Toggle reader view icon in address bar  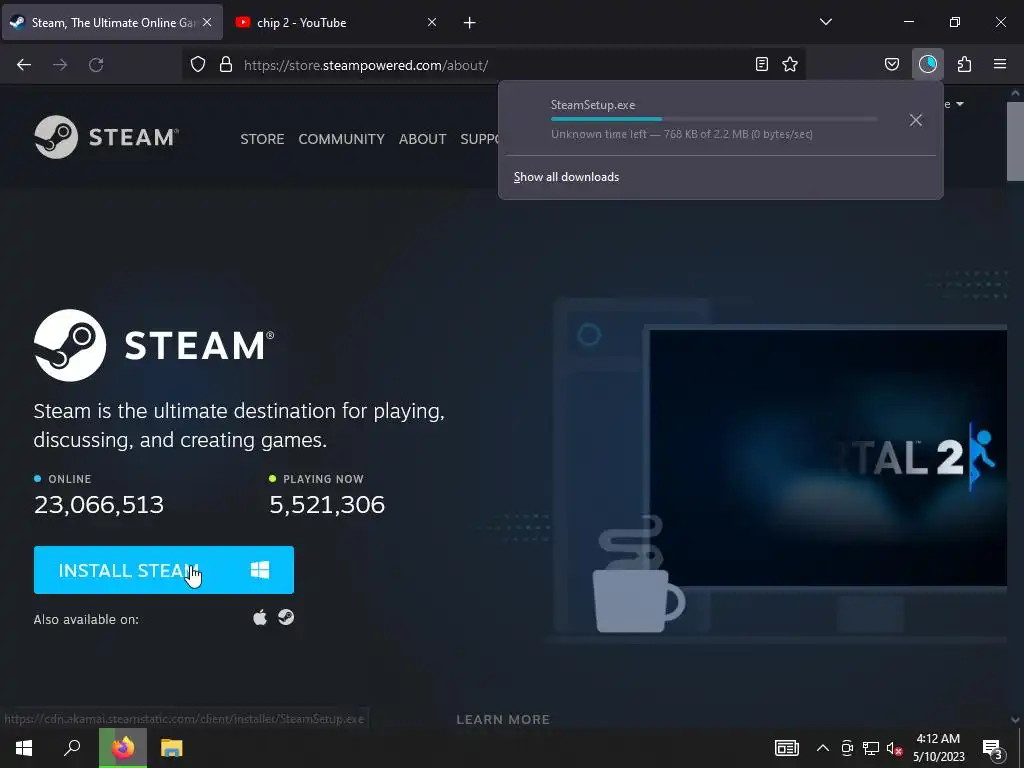click(x=761, y=64)
